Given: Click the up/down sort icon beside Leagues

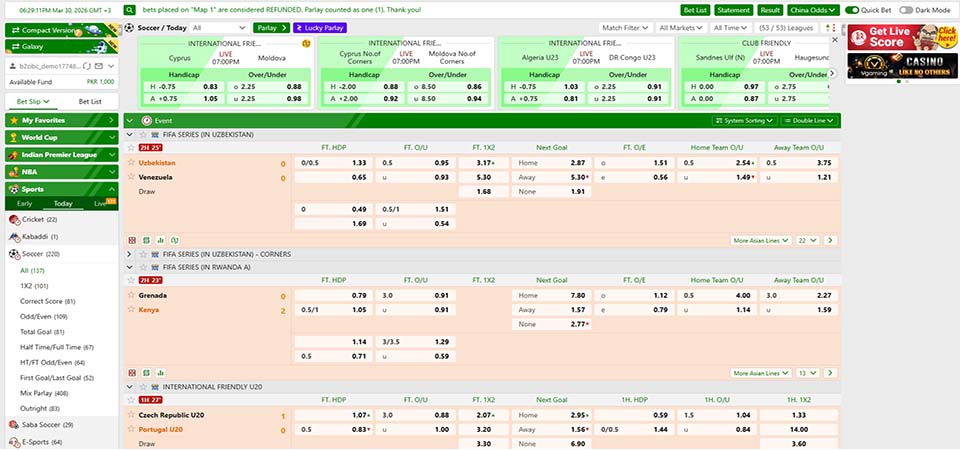Looking at the screenshot, I should coord(830,28).
